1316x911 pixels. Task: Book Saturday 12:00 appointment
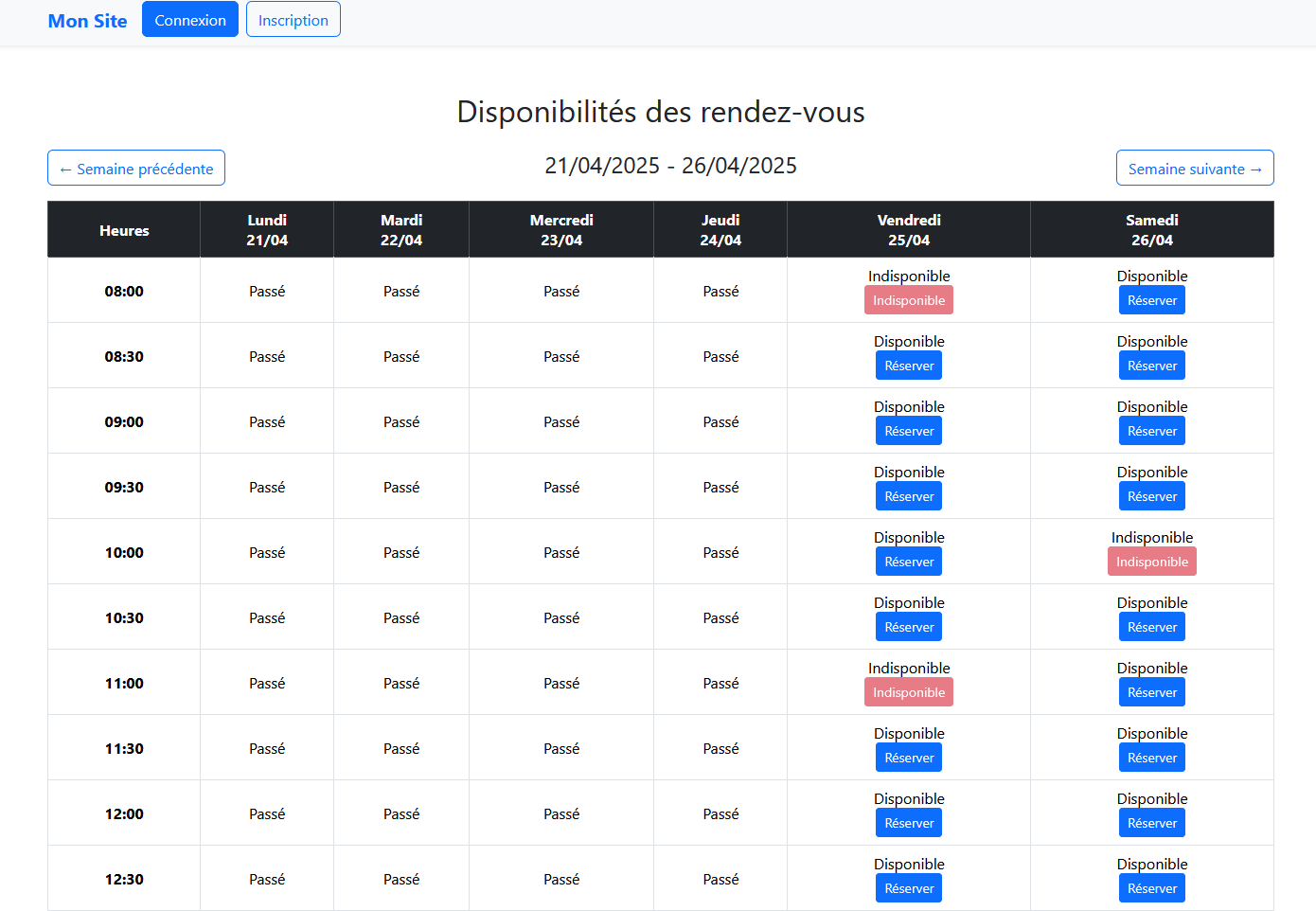point(1151,823)
